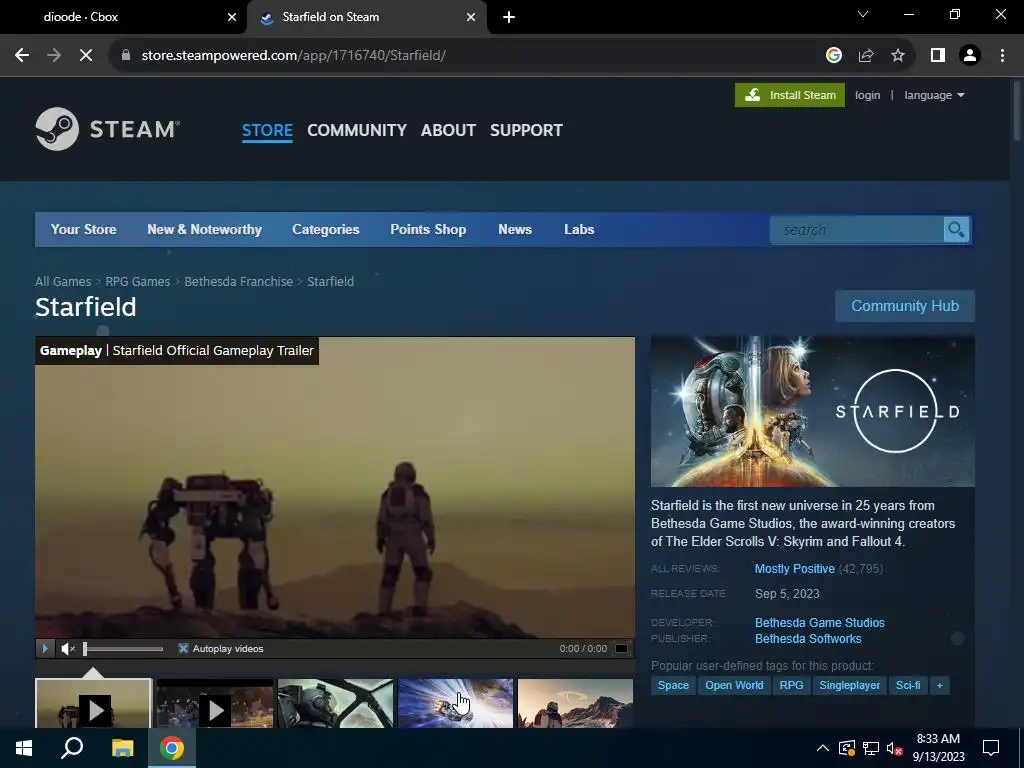Screen dimensions: 1024x768
Task: Select the second video thumbnail
Action: point(214,703)
